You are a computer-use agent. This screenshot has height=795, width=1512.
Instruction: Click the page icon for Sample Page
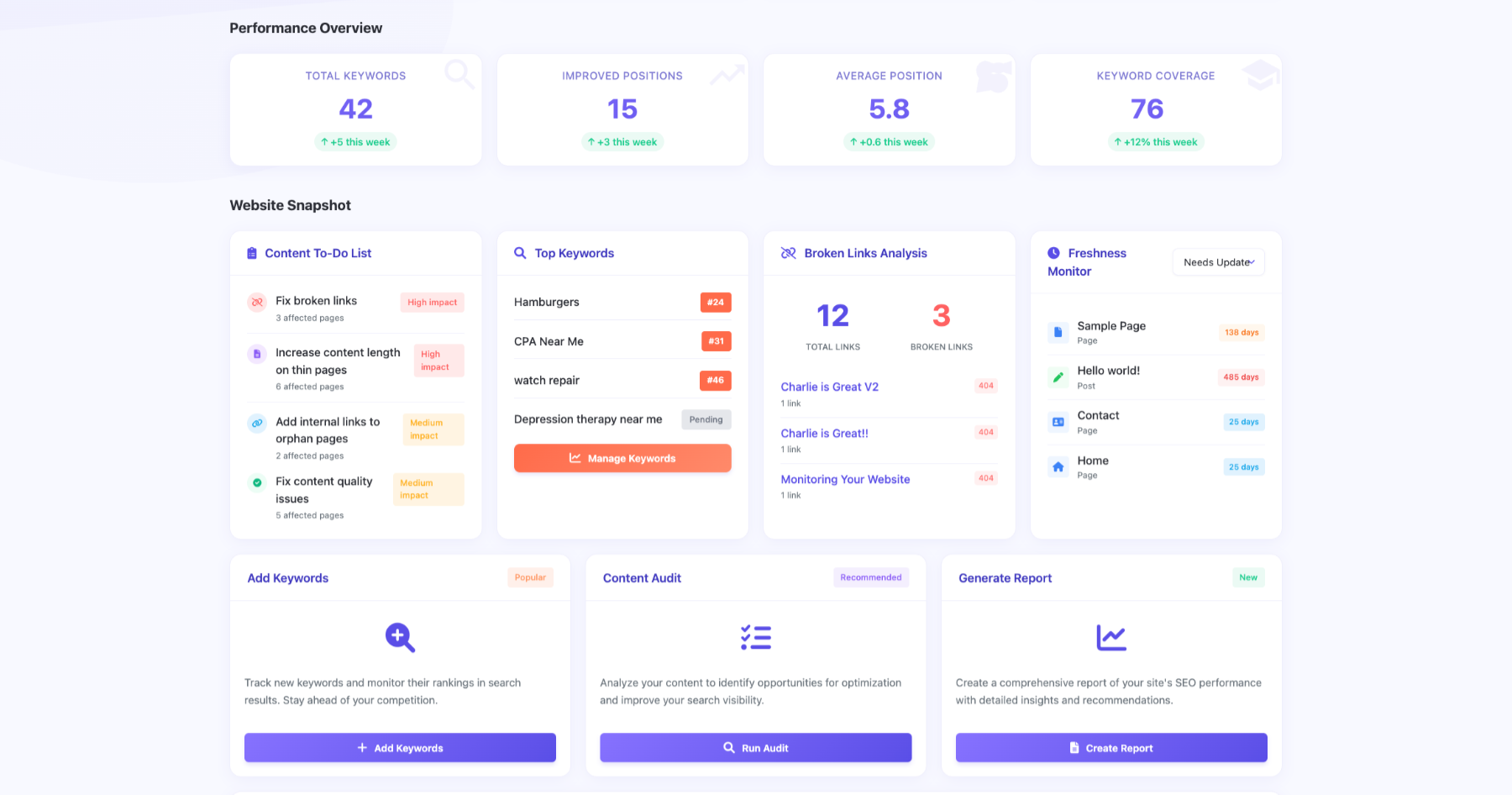[x=1058, y=332]
